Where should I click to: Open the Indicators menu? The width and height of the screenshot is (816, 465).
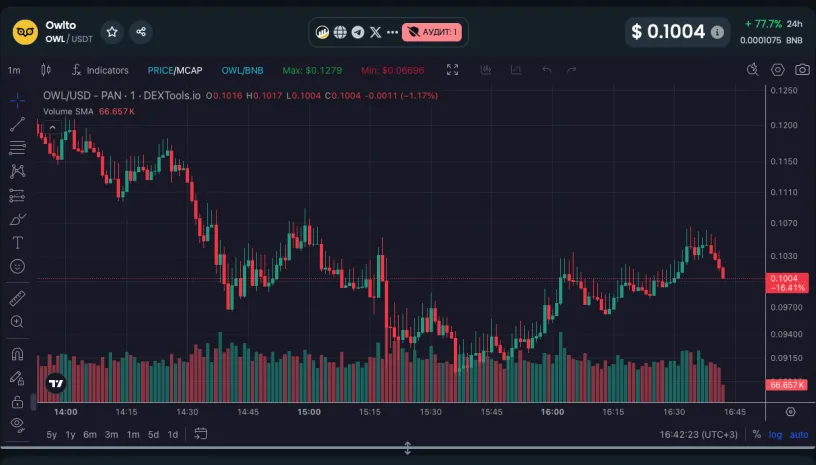[x=100, y=70]
